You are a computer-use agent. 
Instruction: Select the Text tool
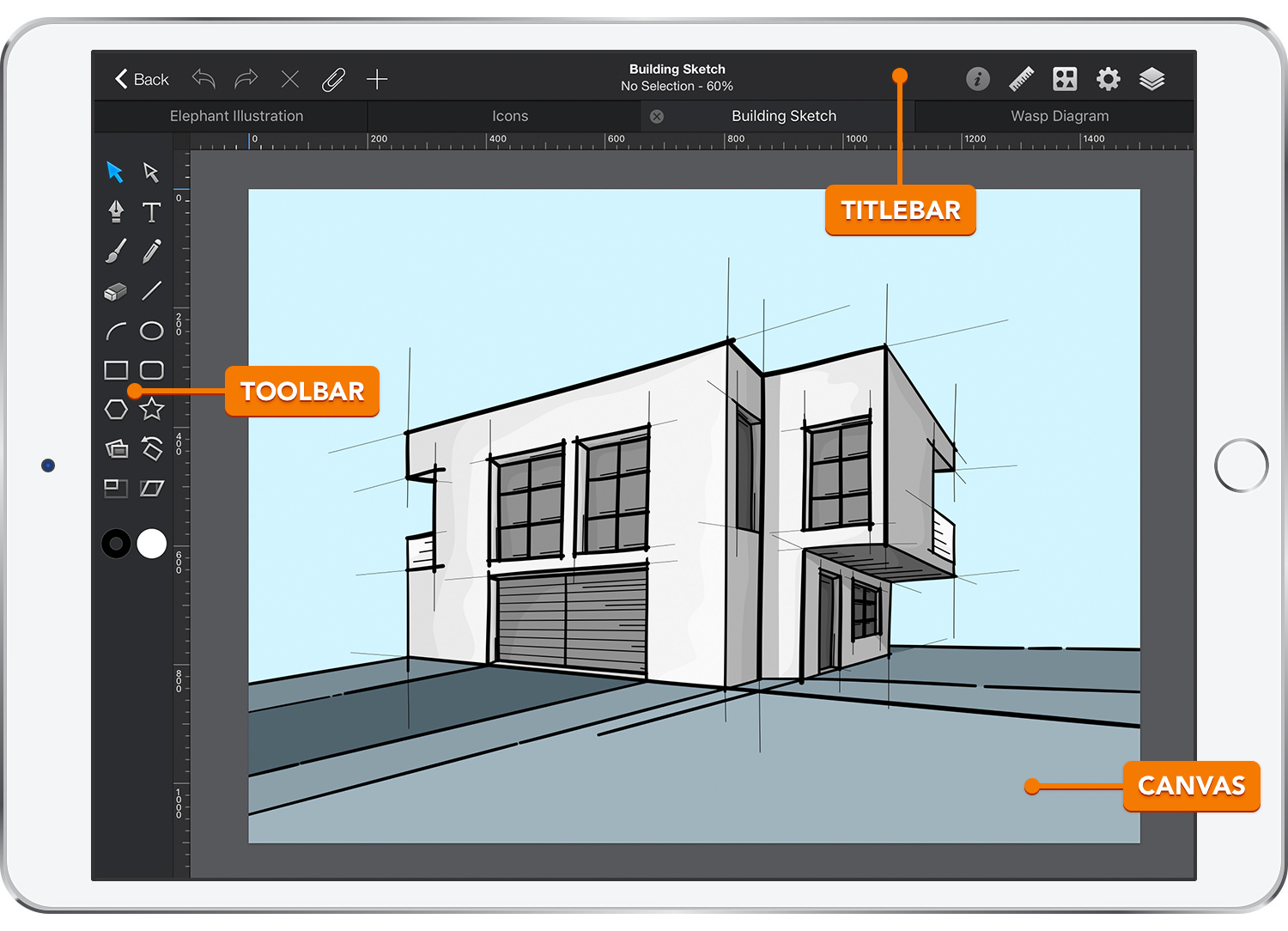(151, 212)
